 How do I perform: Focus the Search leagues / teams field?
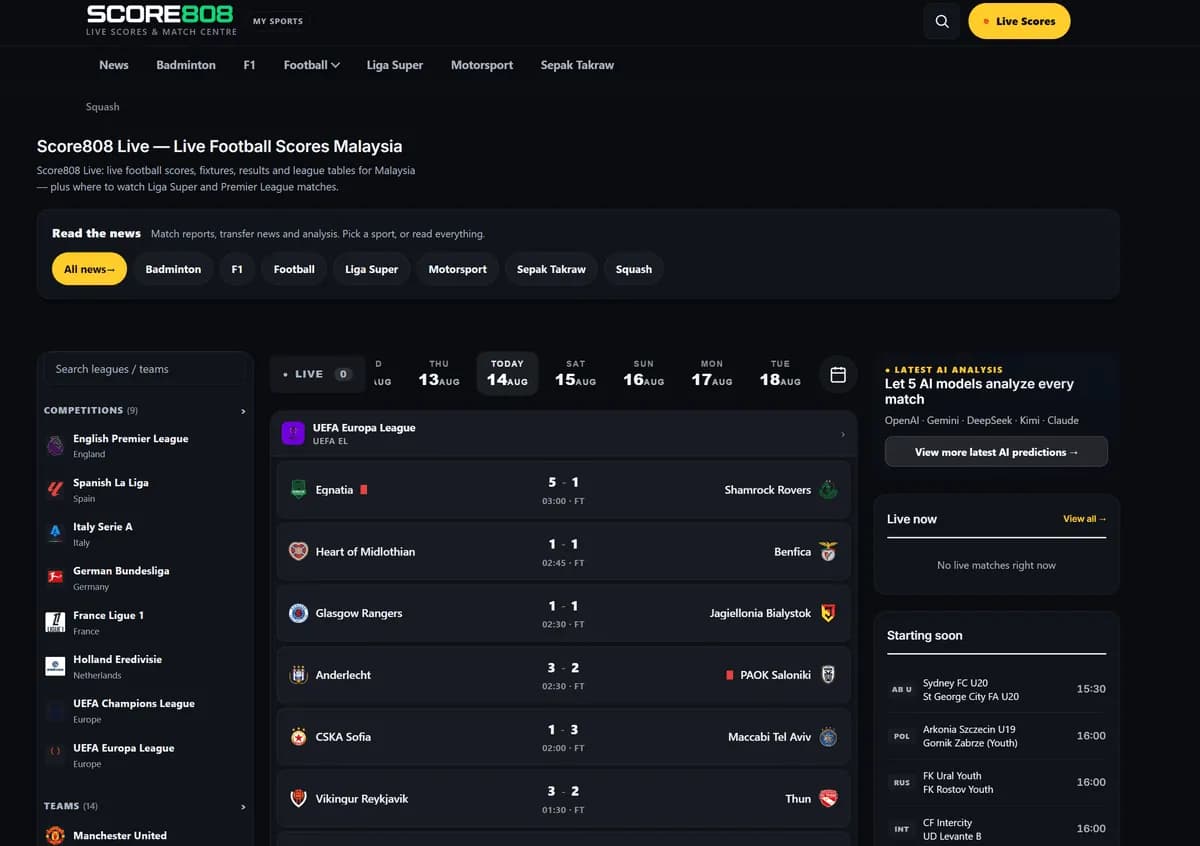coord(144,369)
